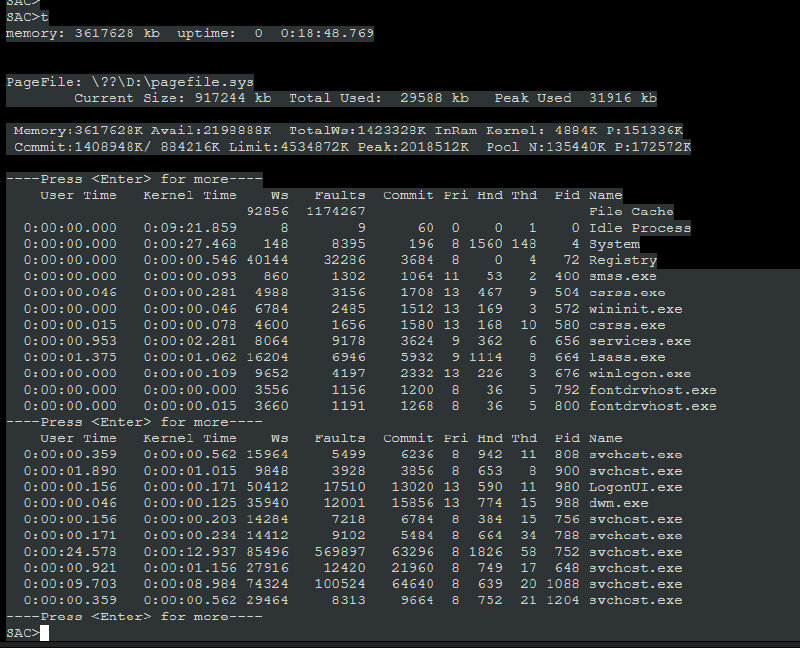Click the Idle Process name

click(639, 228)
